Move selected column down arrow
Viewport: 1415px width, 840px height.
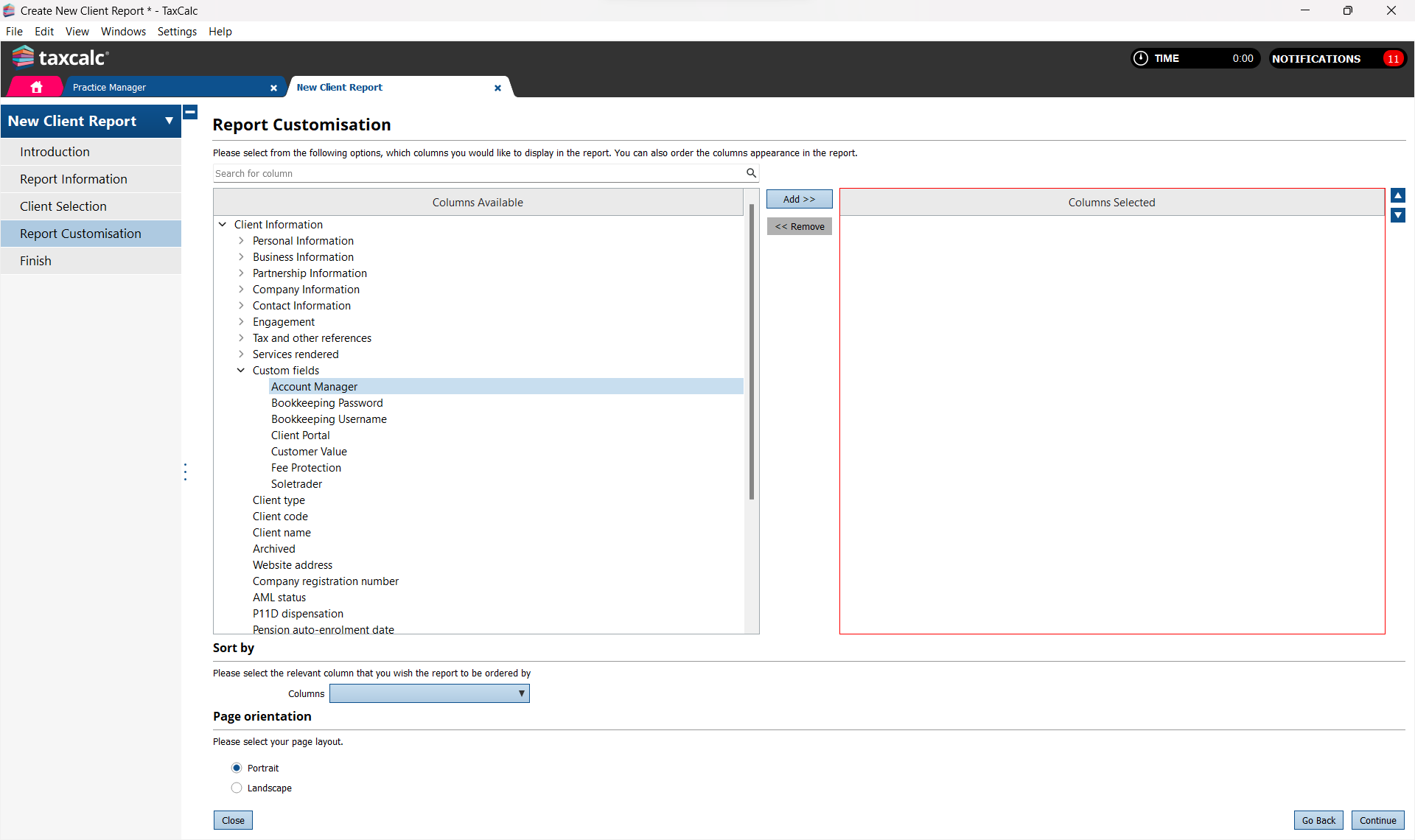click(1397, 215)
